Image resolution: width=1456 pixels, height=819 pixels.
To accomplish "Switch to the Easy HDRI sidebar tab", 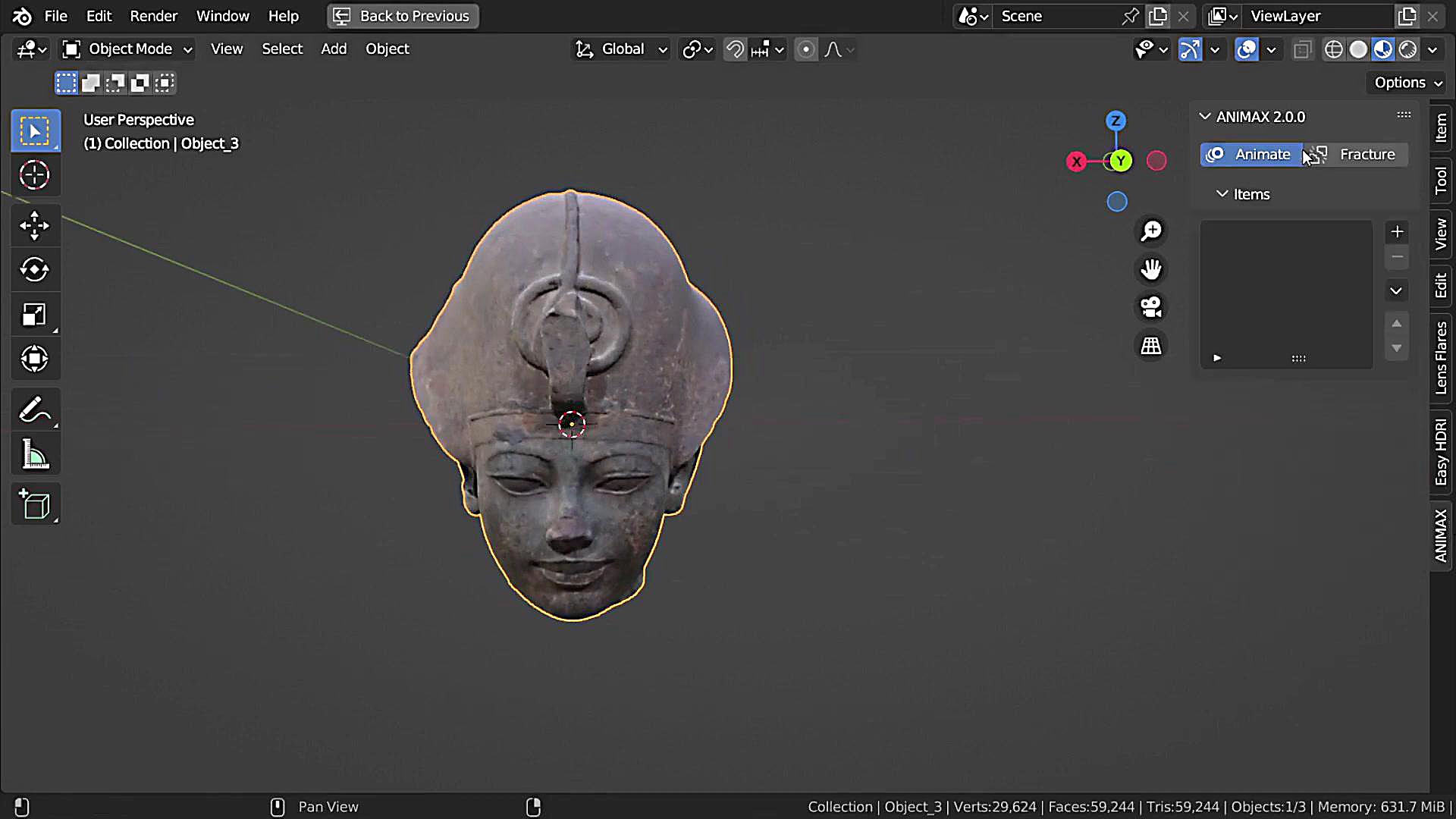I will [x=1441, y=452].
